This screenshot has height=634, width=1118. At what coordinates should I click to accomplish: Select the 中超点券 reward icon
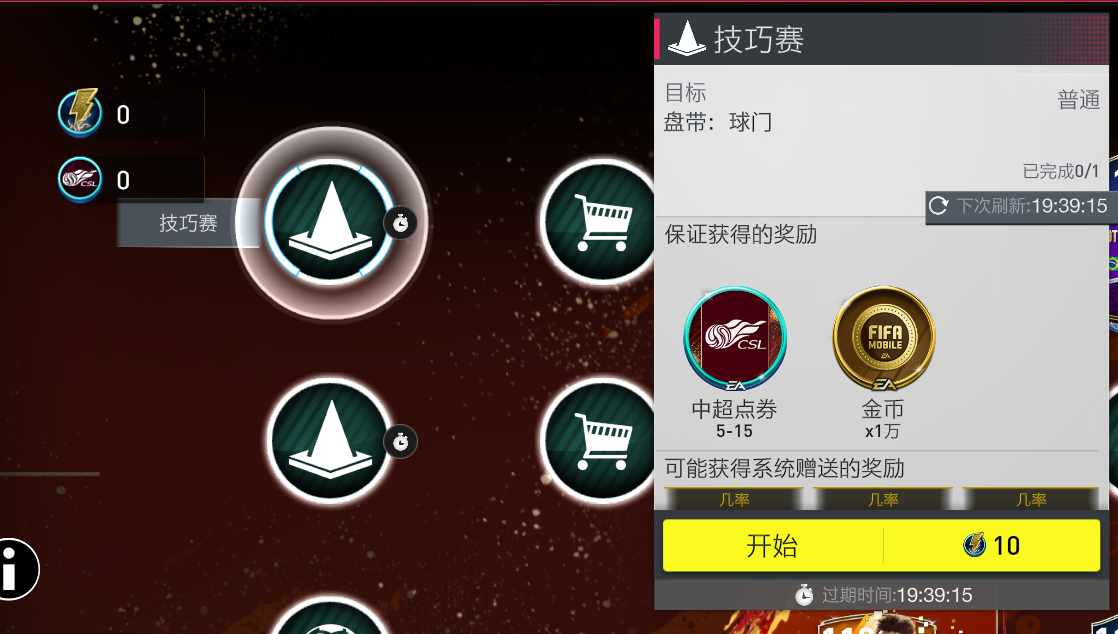(735, 338)
